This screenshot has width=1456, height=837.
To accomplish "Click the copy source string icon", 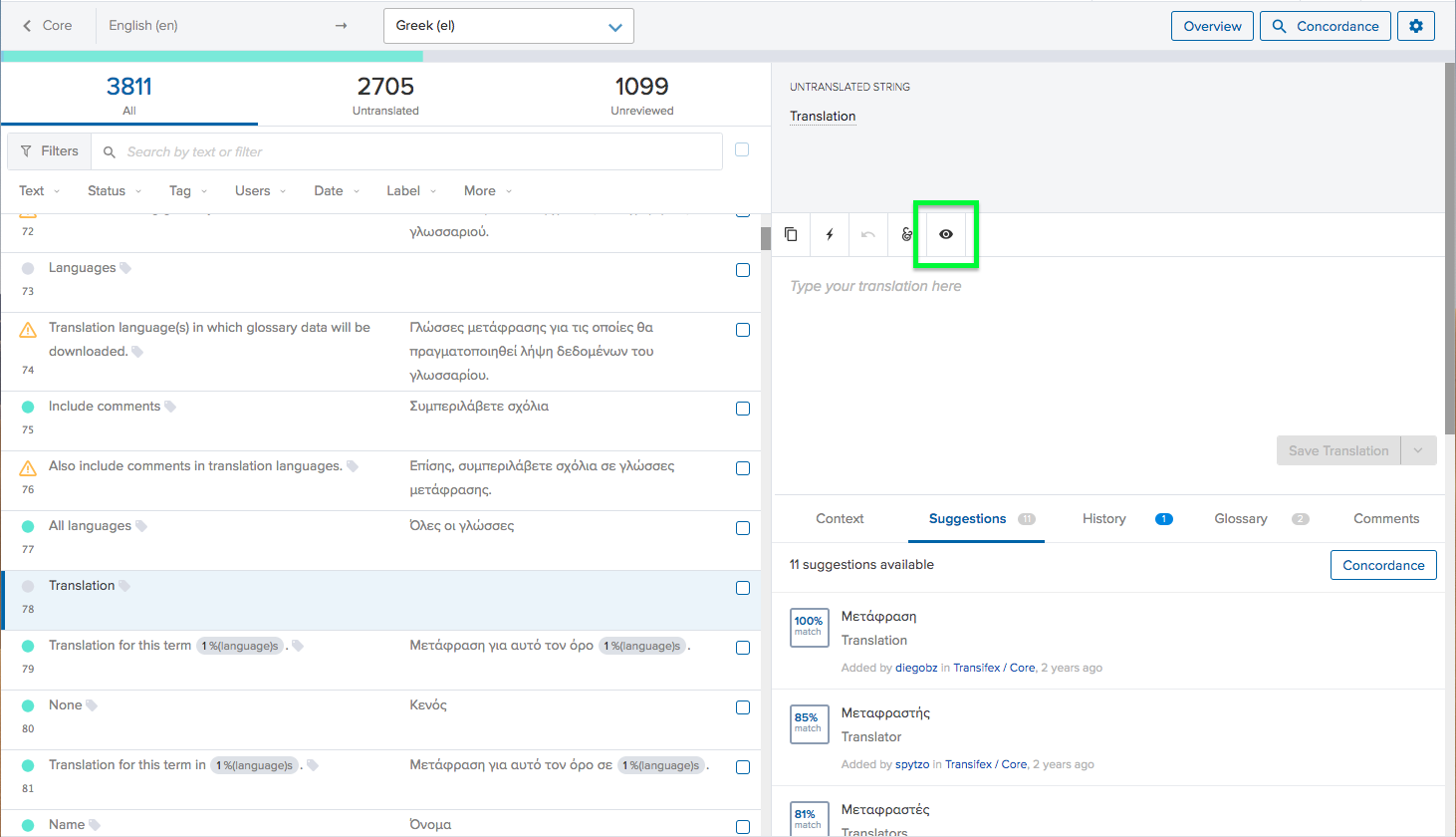I will (x=791, y=234).
